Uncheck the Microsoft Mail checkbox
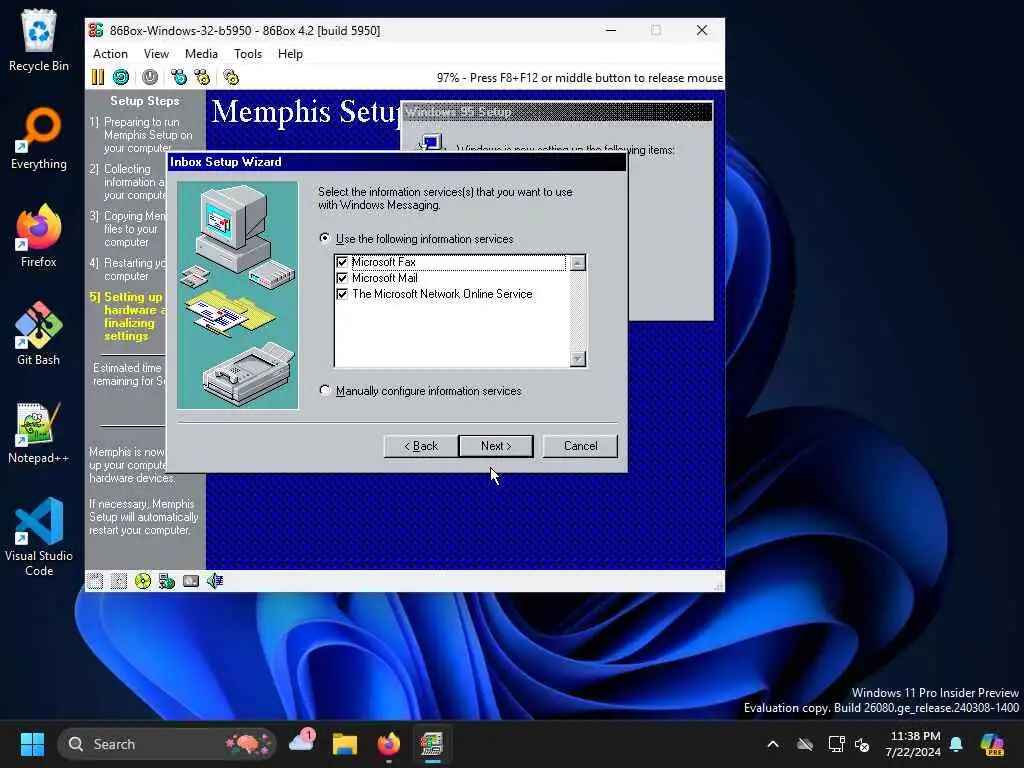1024x768 pixels. pos(342,278)
